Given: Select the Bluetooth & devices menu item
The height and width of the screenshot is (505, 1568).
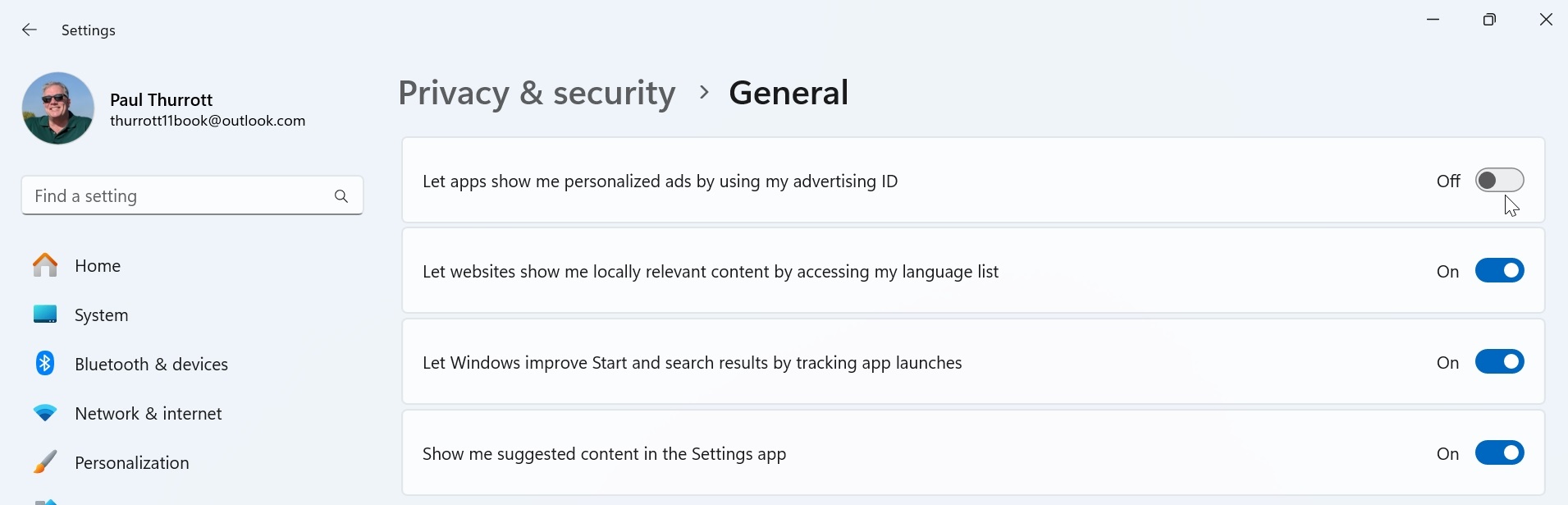Looking at the screenshot, I should click(151, 364).
